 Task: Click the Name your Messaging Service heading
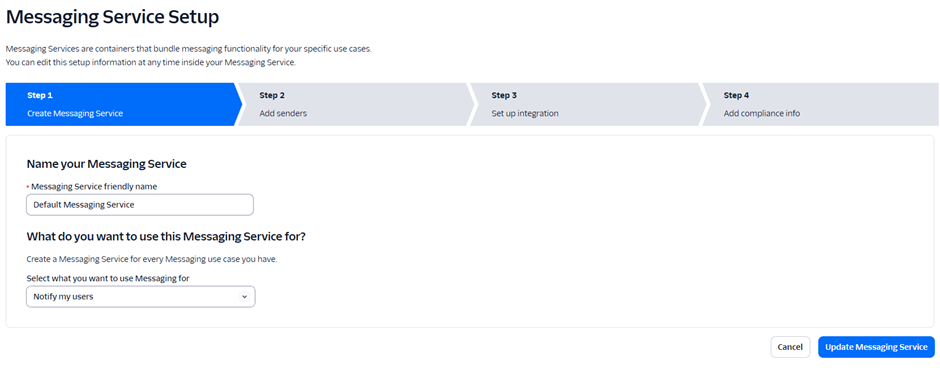[107, 164]
